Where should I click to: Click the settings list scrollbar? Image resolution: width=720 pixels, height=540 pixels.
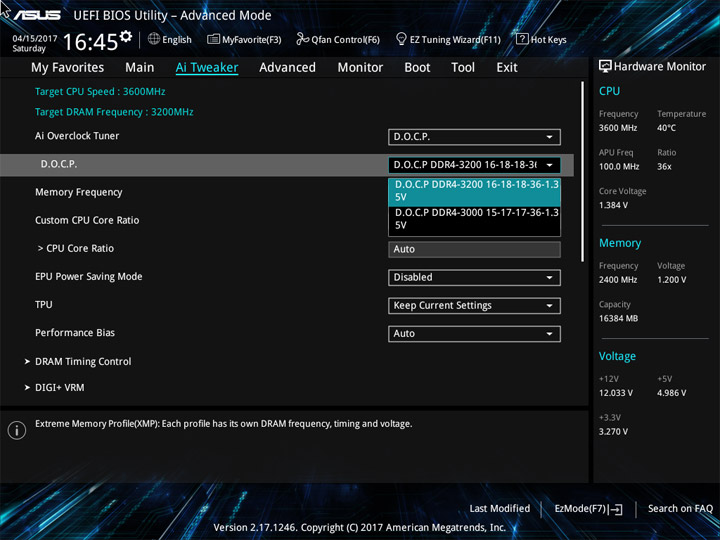582,172
